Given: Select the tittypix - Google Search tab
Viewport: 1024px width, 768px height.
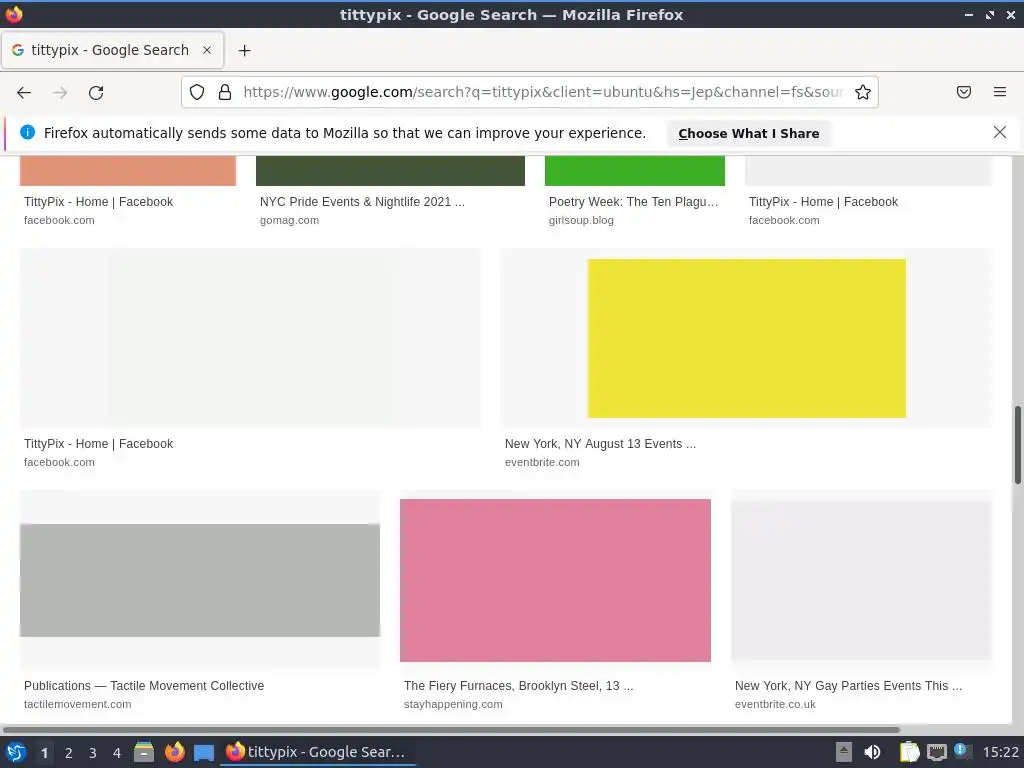Looking at the screenshot, I should [x=112, y=50].
